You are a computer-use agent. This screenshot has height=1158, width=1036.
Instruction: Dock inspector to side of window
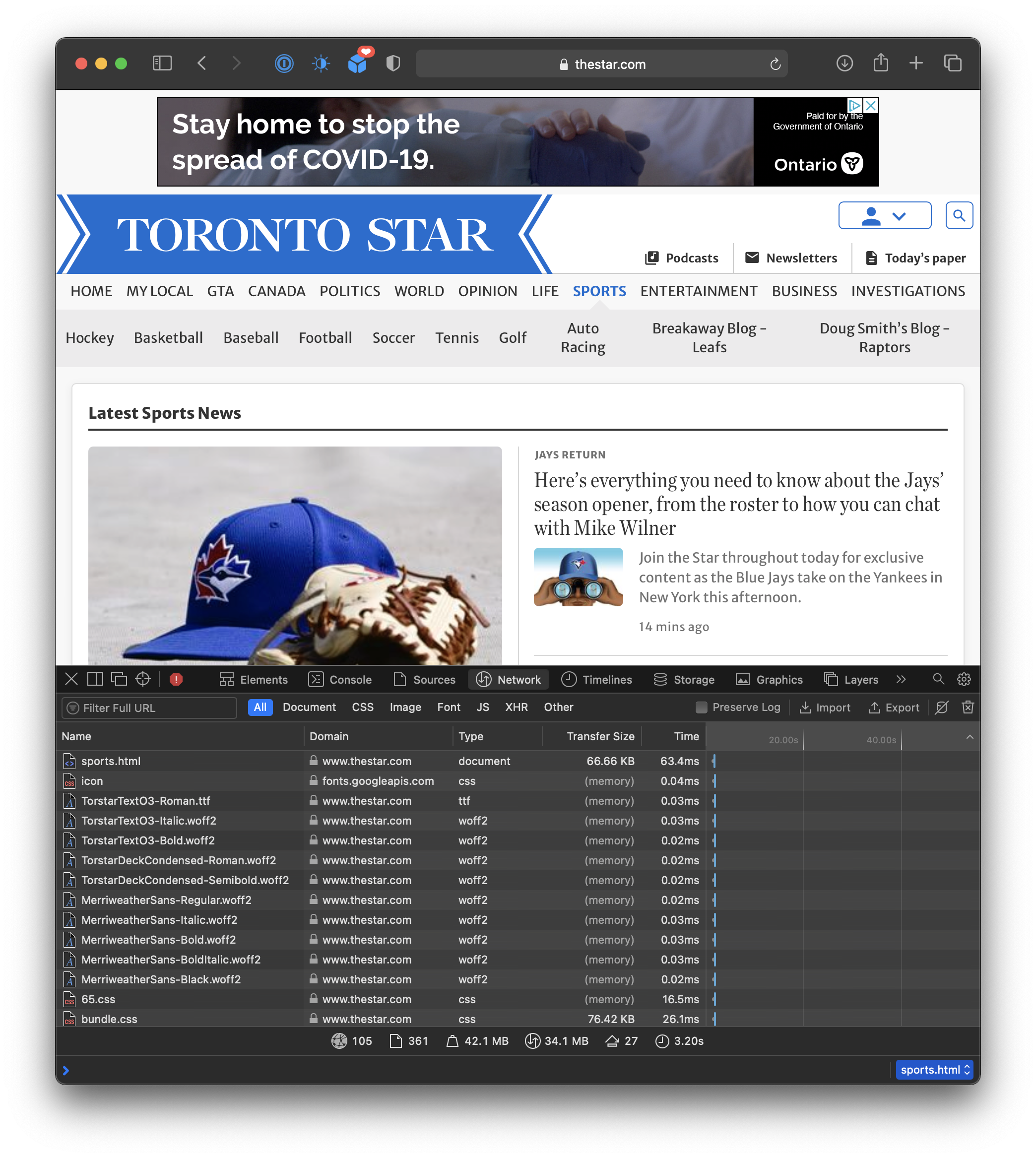[x=95, y=679]
